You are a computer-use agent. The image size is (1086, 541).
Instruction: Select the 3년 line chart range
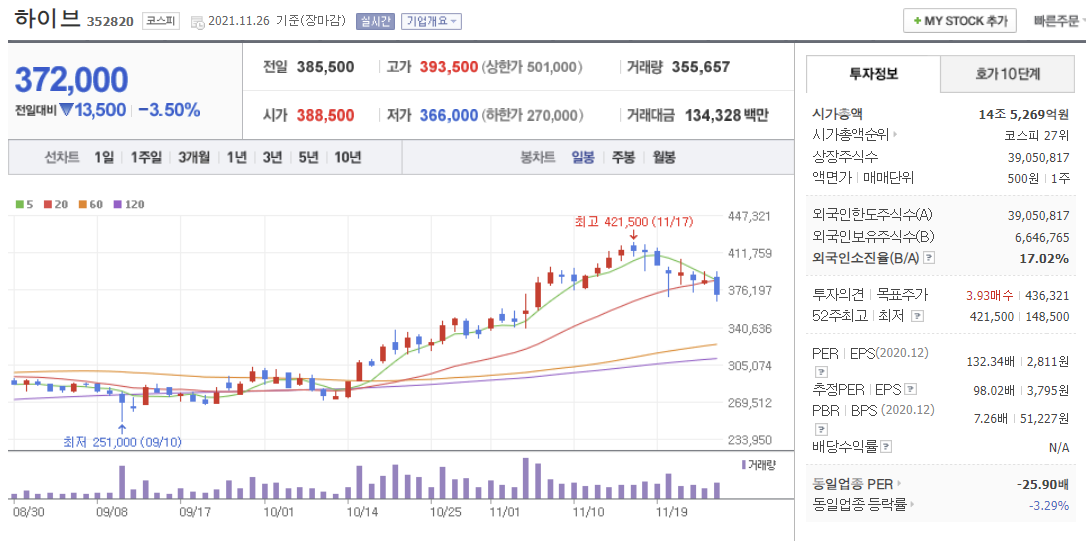tap(272, 157)
